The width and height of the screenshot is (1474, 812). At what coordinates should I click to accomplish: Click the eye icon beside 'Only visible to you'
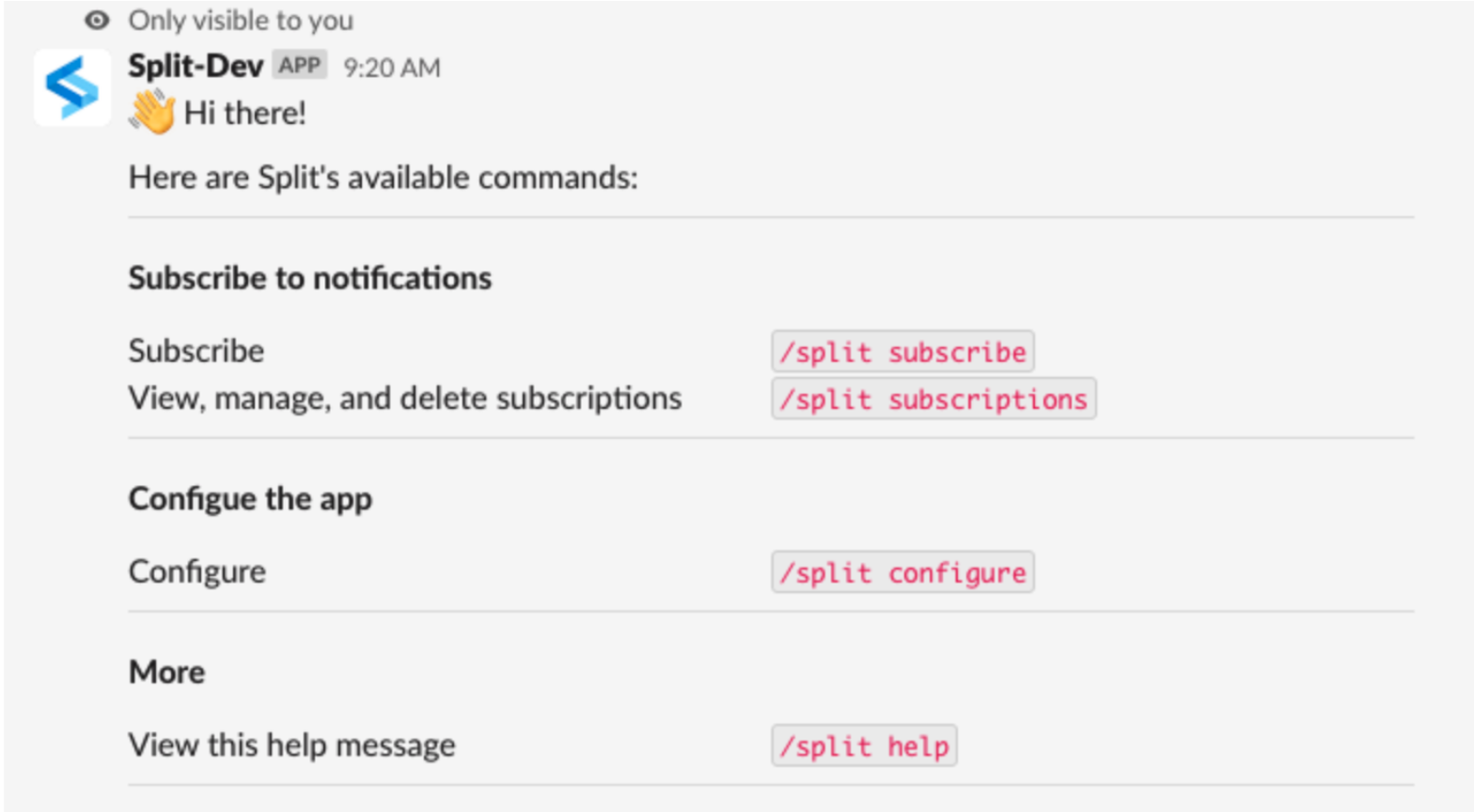[96, 20]
